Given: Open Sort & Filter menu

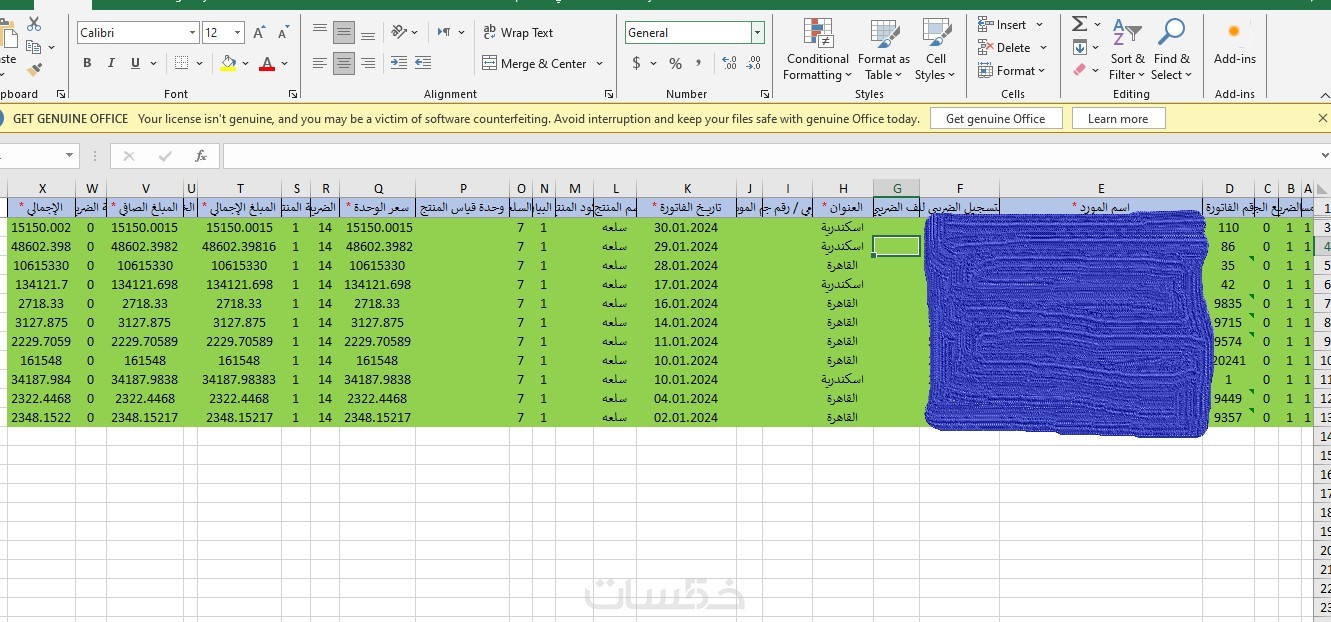Looking at the screenshot, I should coord(1128,50).
